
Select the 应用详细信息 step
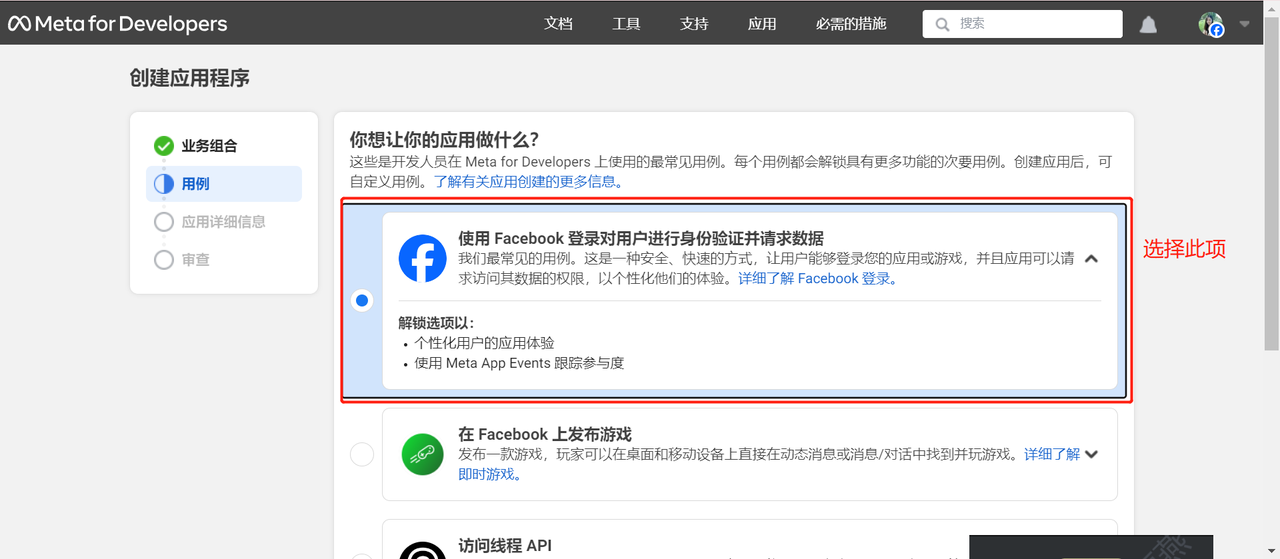pos(224,222)
